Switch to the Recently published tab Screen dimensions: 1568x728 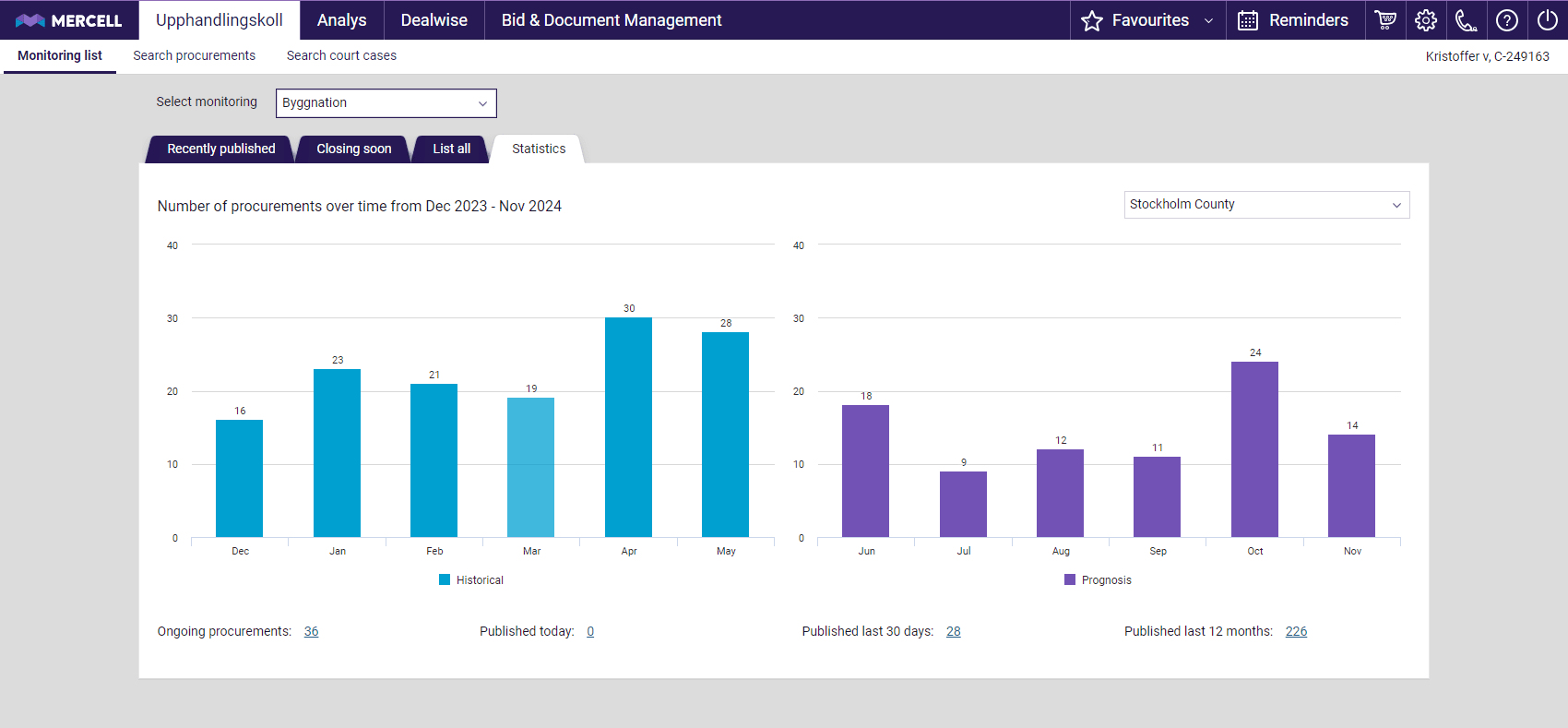click(x=220, y=149)
